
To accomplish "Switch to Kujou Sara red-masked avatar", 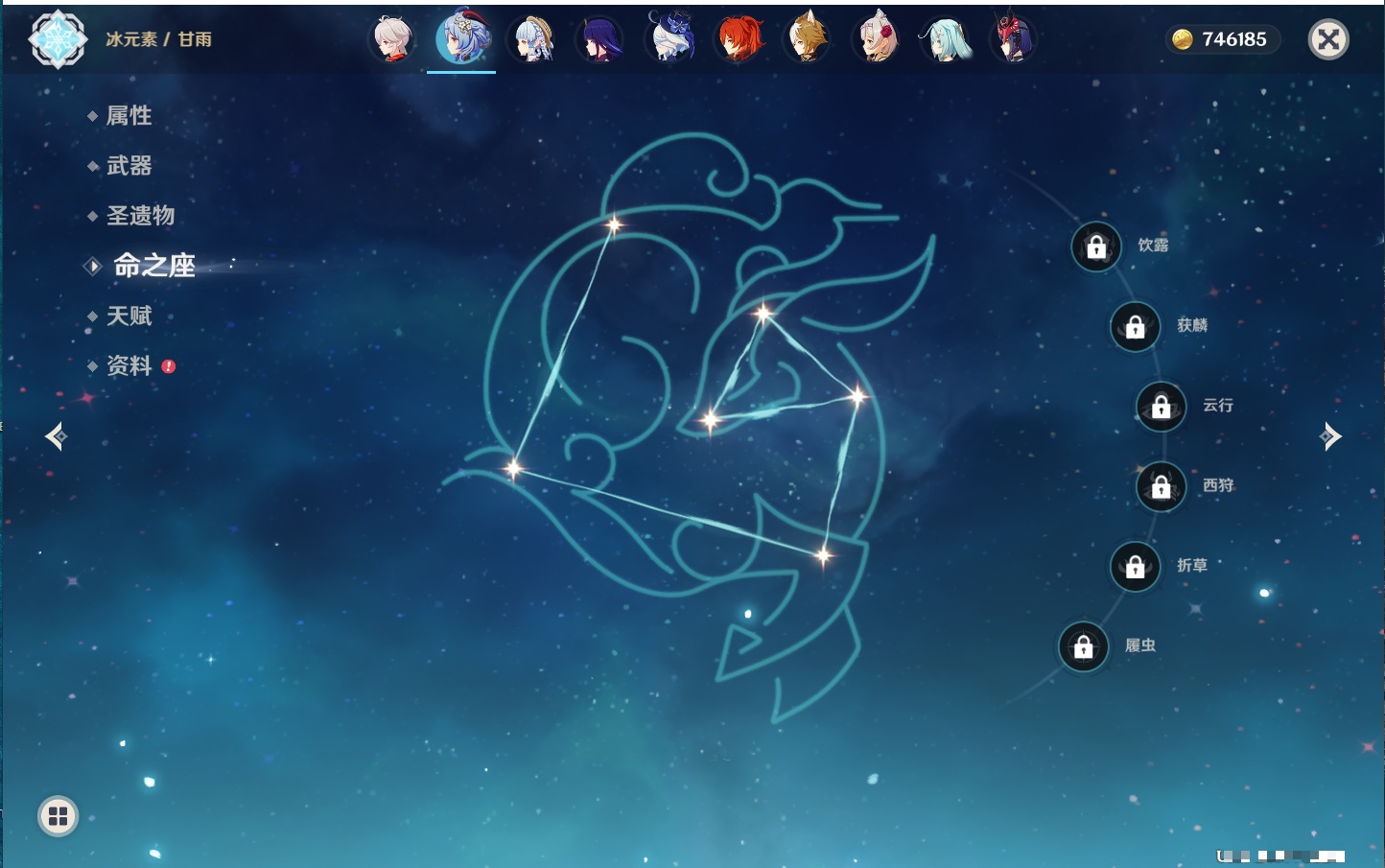I will 1014,38.
